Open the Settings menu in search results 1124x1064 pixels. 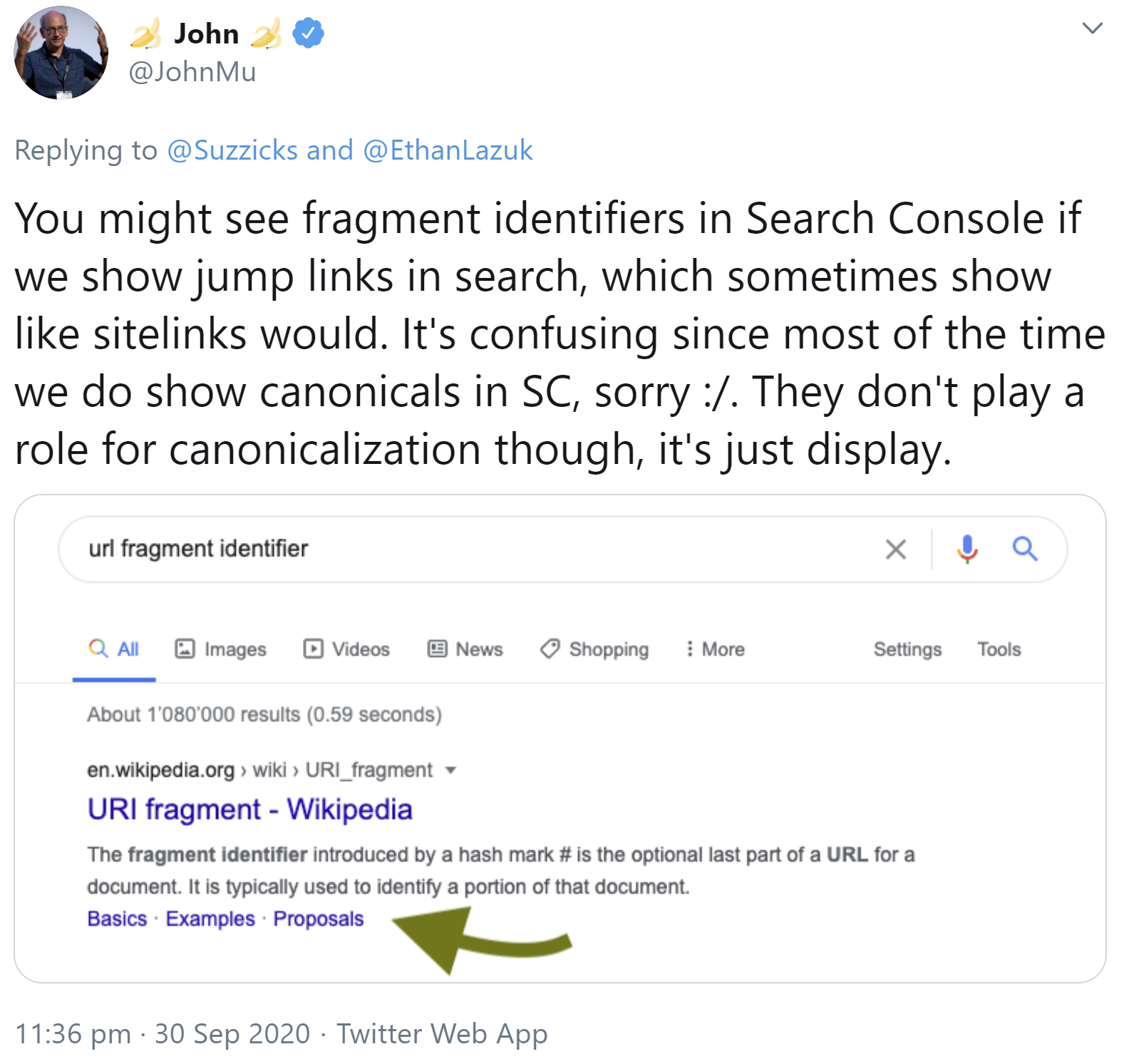(x=907, y=649)
